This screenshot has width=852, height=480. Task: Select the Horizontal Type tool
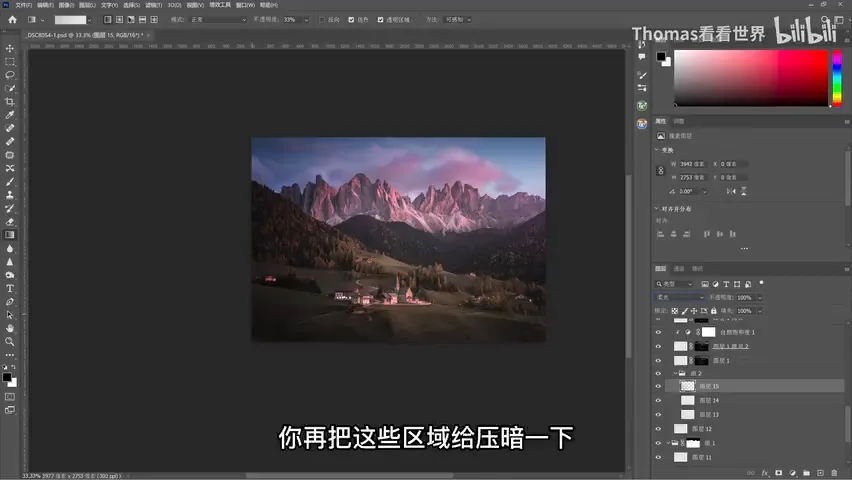[10, 288]
